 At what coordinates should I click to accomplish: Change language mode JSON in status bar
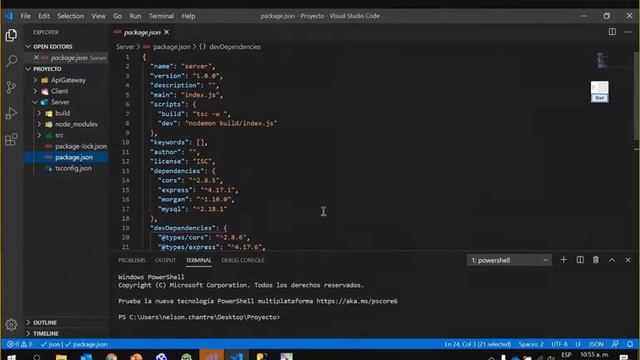coord(596,344)
